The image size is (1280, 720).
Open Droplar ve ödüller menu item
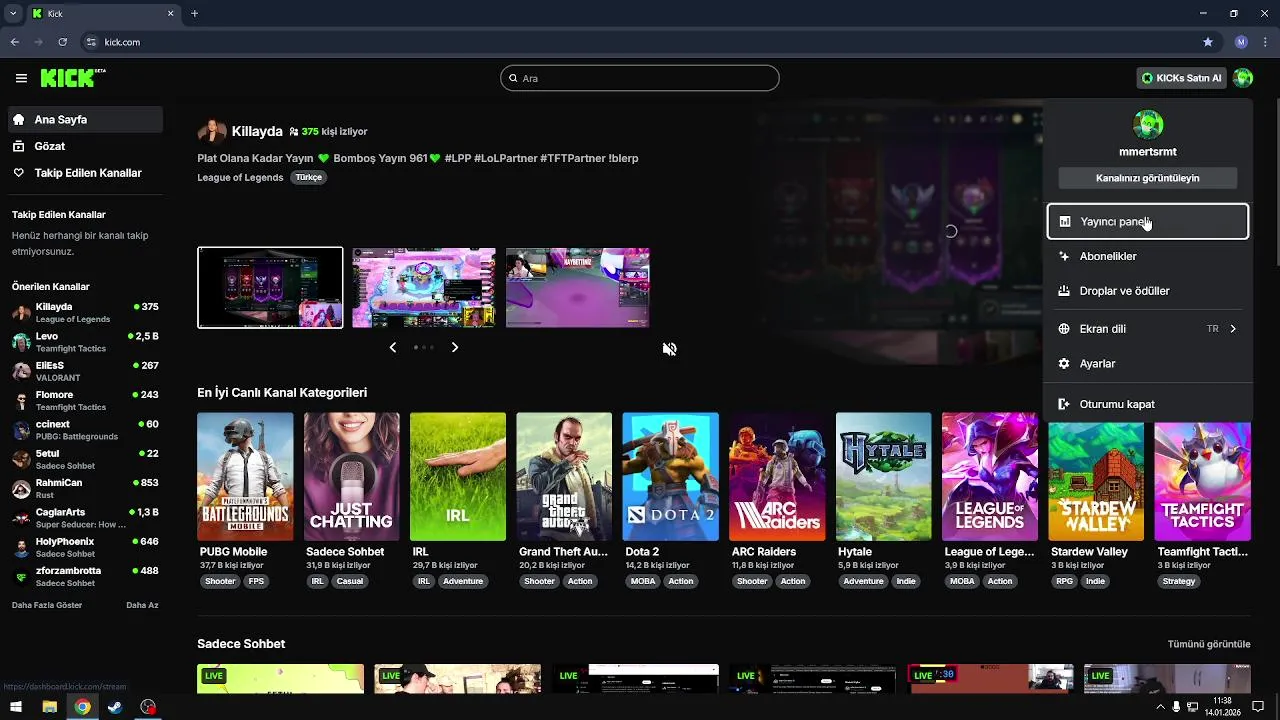1148,291
